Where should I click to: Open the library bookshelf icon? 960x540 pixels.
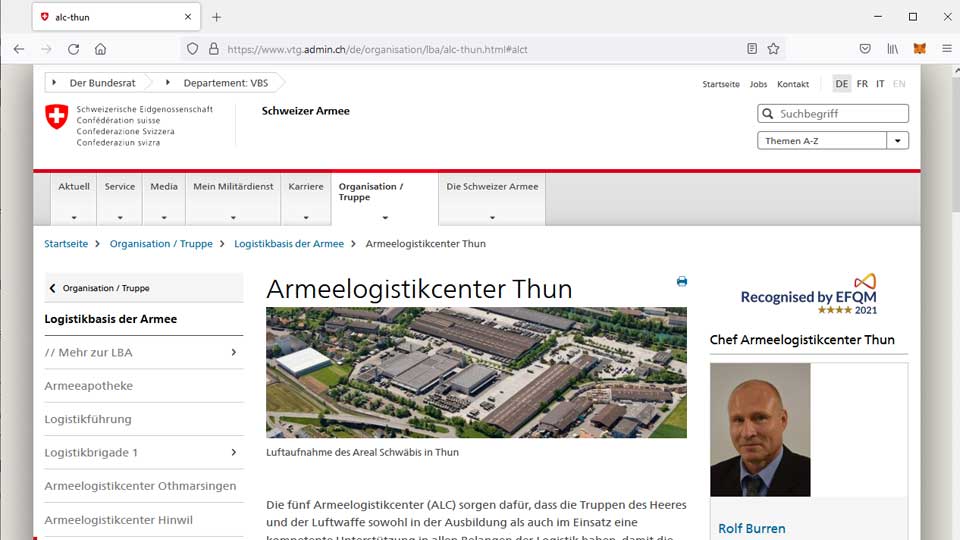[x=893, y=48]
